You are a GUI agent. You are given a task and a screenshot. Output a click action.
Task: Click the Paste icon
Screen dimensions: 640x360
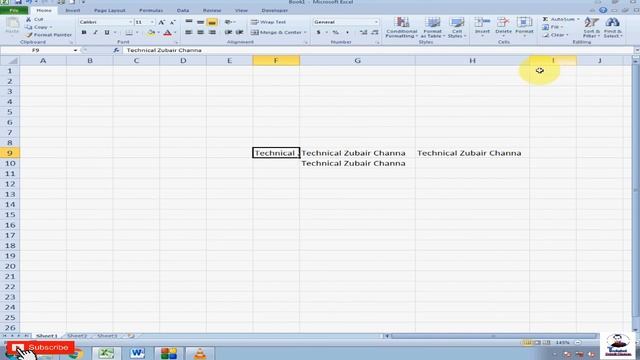12,25
